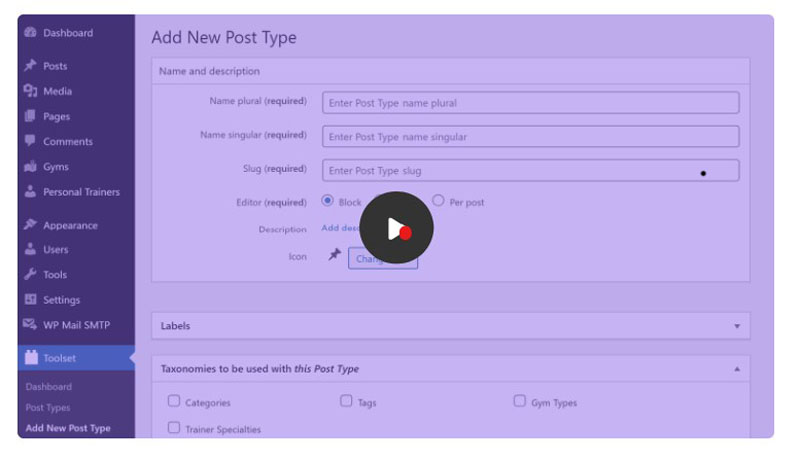Viewport: 800px width, 460px height.
Task: Click the Appearance paintbrush icon
Action: click(x=31, y=224)
